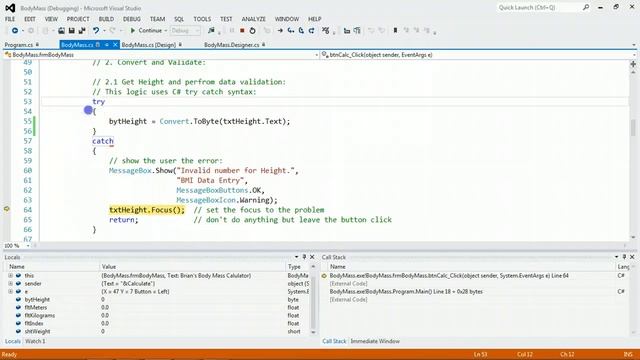The image size is (640, 360).
Task: Click the Show Next Statement arrow
Action: point(280,31)
